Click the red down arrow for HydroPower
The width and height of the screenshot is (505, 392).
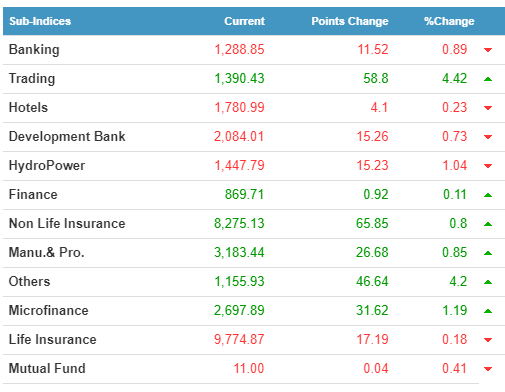[488, 166]
